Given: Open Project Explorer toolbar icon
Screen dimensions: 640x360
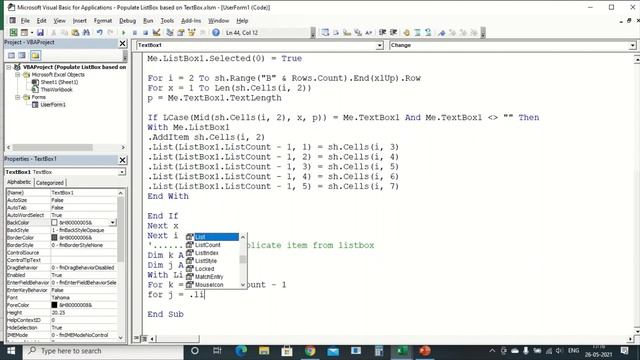Looking at the screenshot, I should tap(169, 33).
